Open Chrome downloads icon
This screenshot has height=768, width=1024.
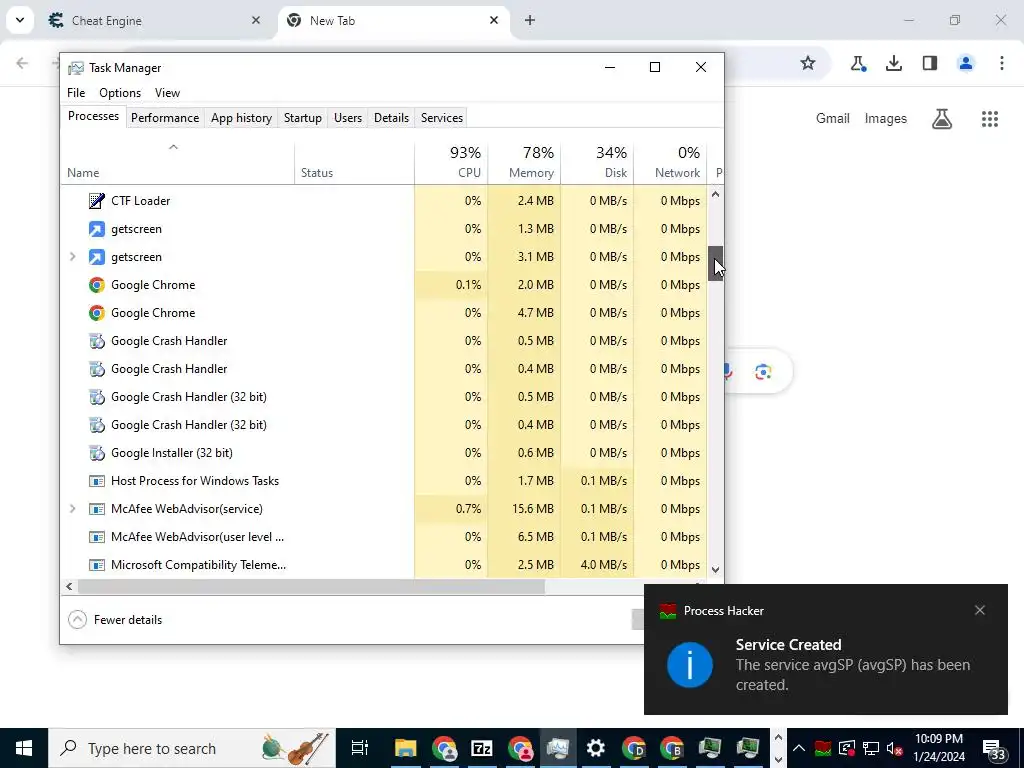[x=894, y=63]
